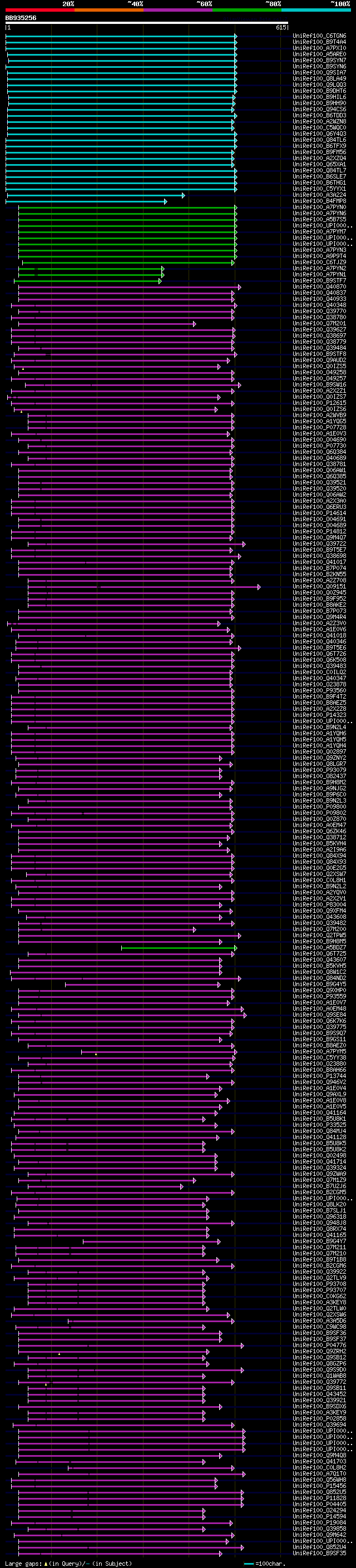Click UniRef100_P15456 entry
Screen dimensions: 356x1568
(319, 1485)
